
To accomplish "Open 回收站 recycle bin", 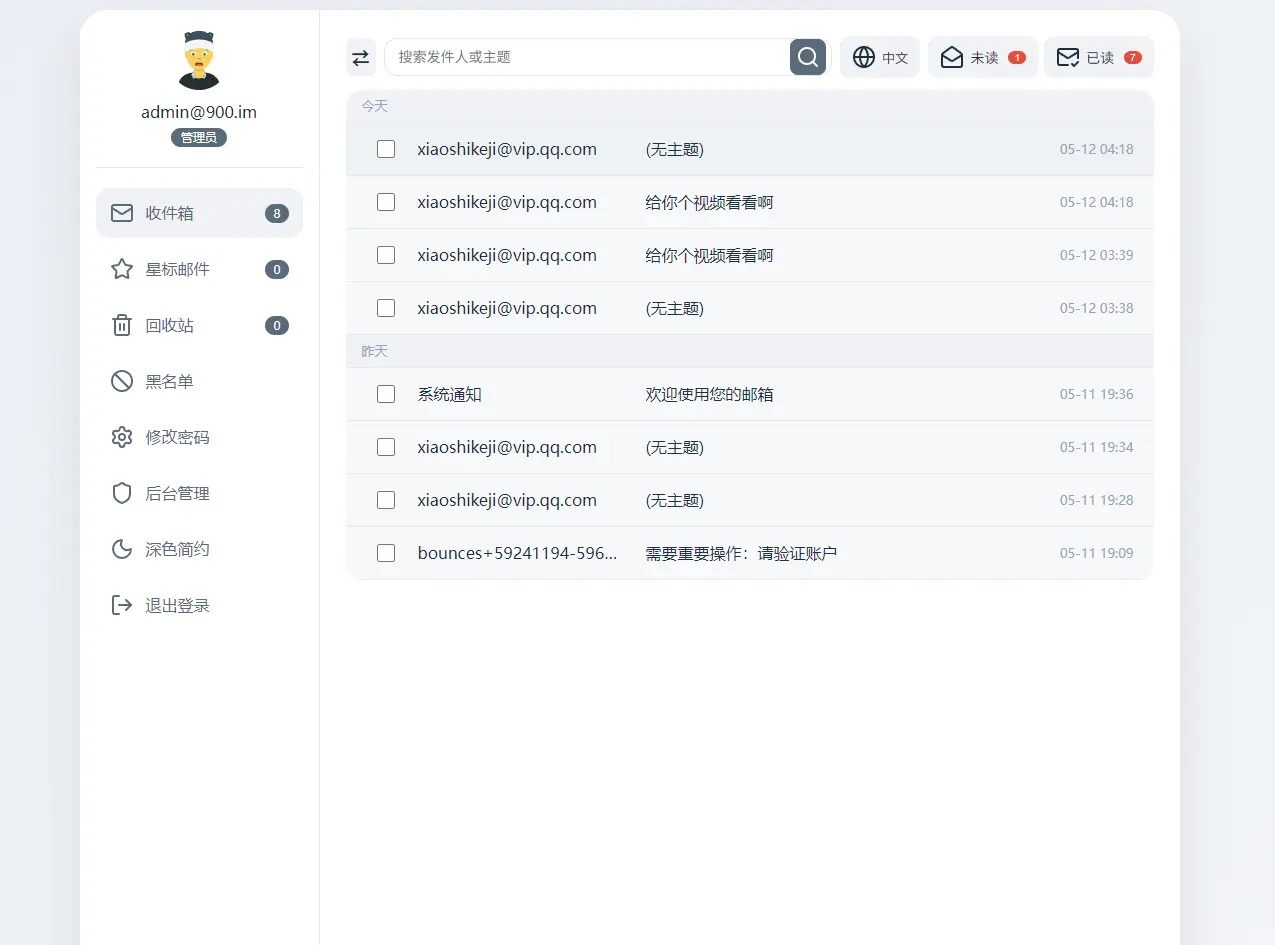I will (x=199, y=325).
